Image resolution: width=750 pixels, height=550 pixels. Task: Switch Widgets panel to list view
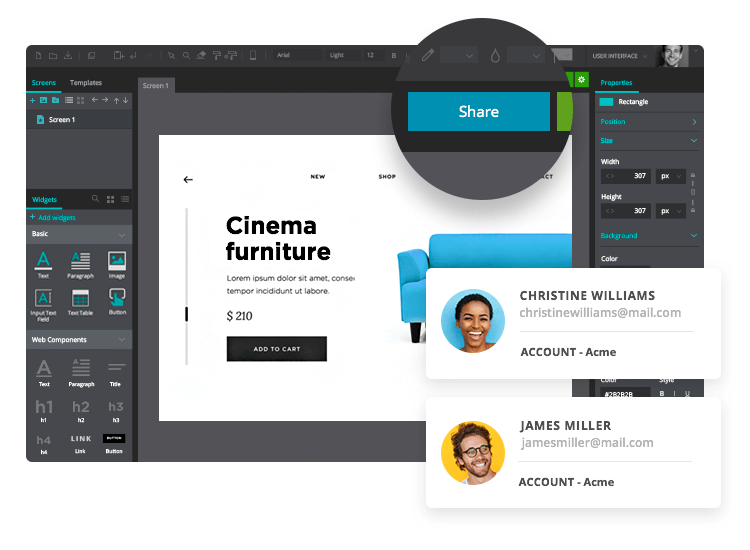coord(125,199)
